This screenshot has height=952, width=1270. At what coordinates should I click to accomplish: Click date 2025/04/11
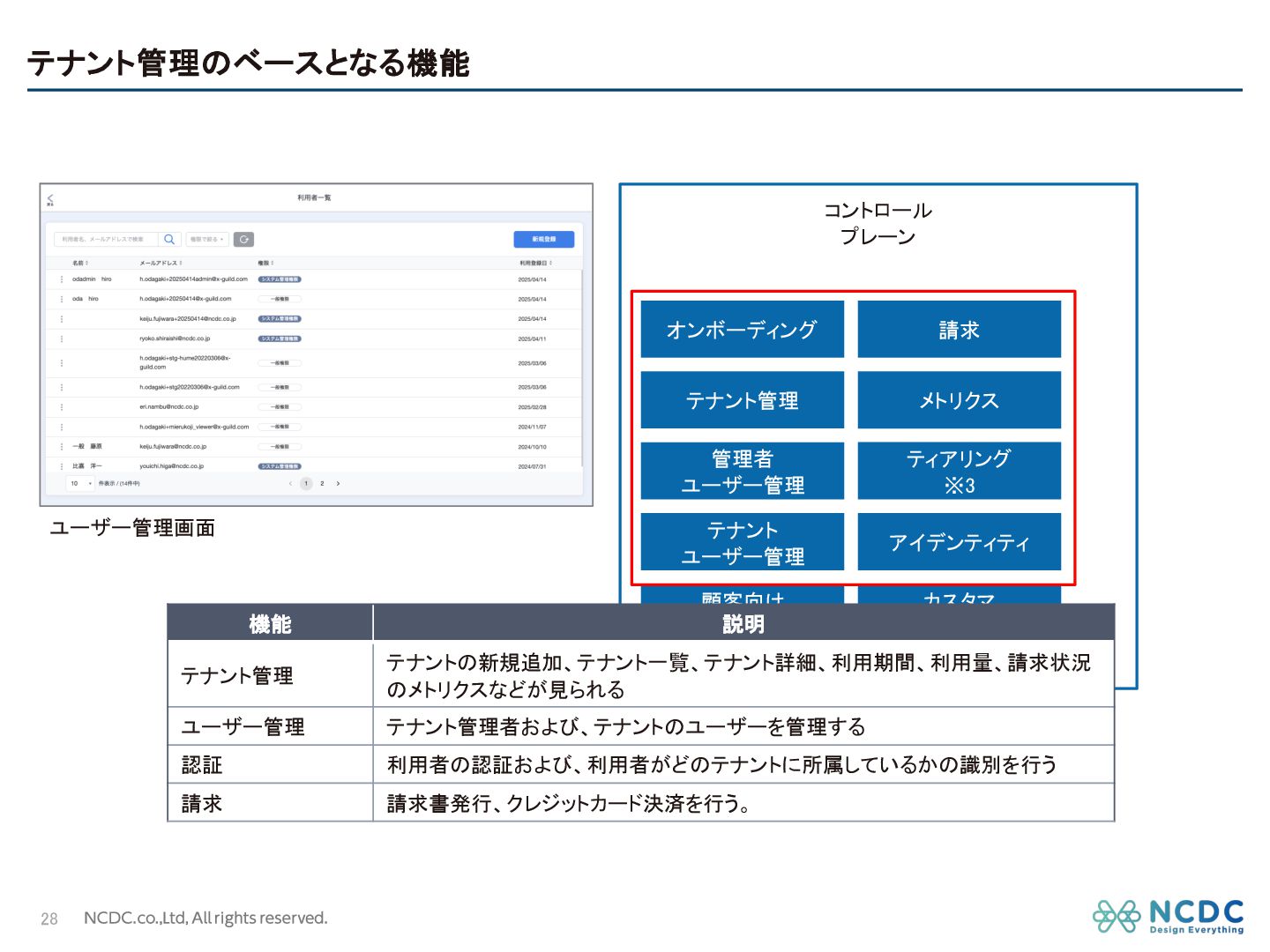532,338
